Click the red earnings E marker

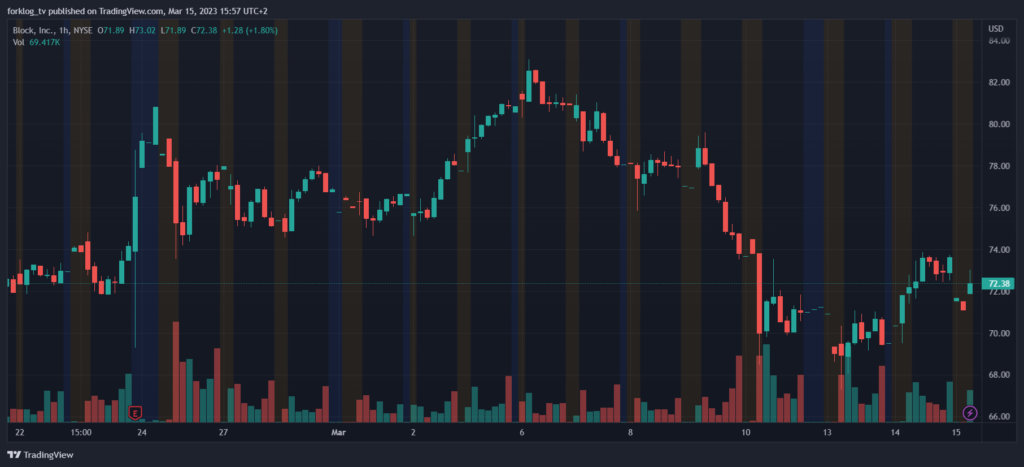(x=136, y=411)
